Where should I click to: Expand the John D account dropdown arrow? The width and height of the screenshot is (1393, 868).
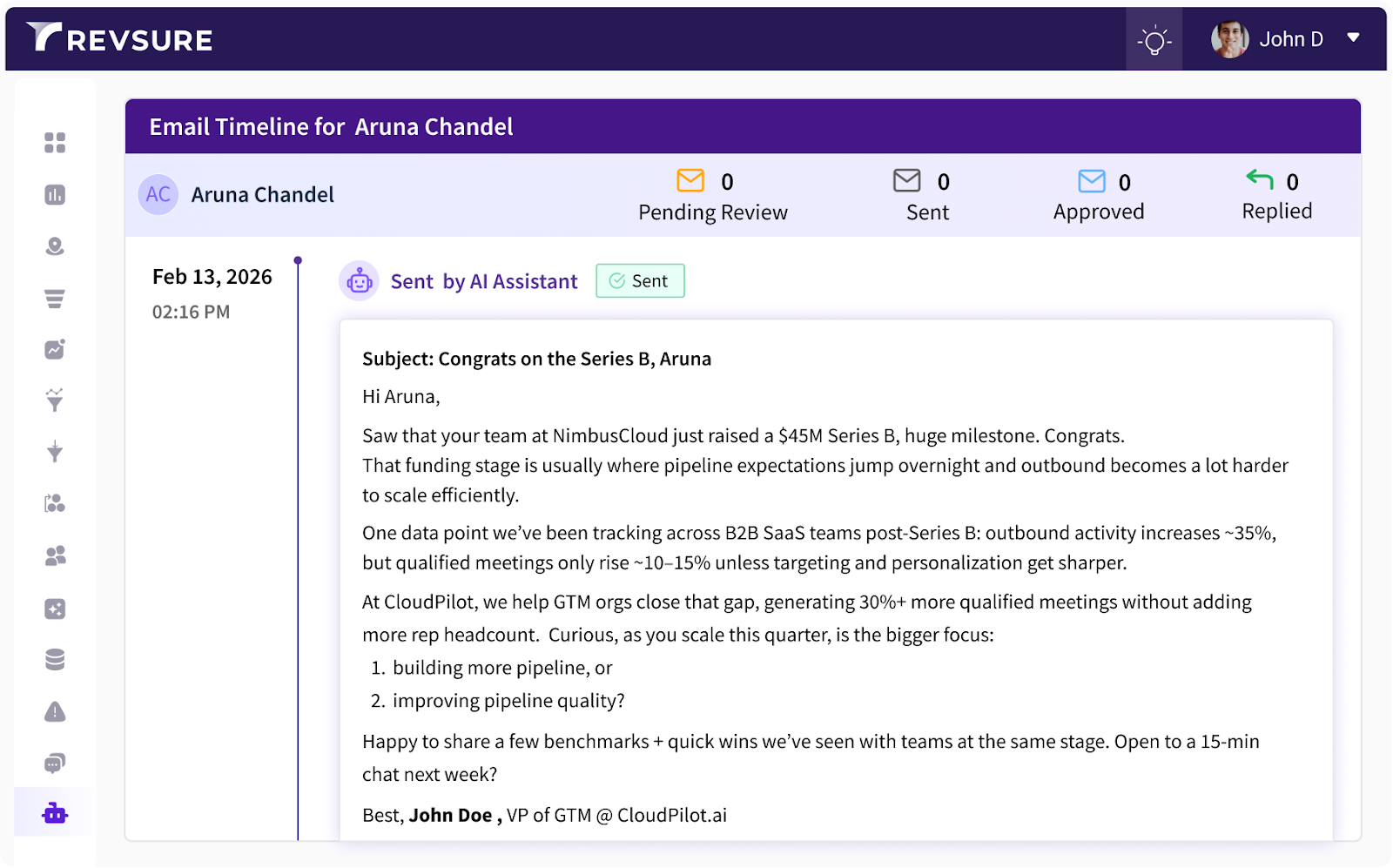(1353, 37)
